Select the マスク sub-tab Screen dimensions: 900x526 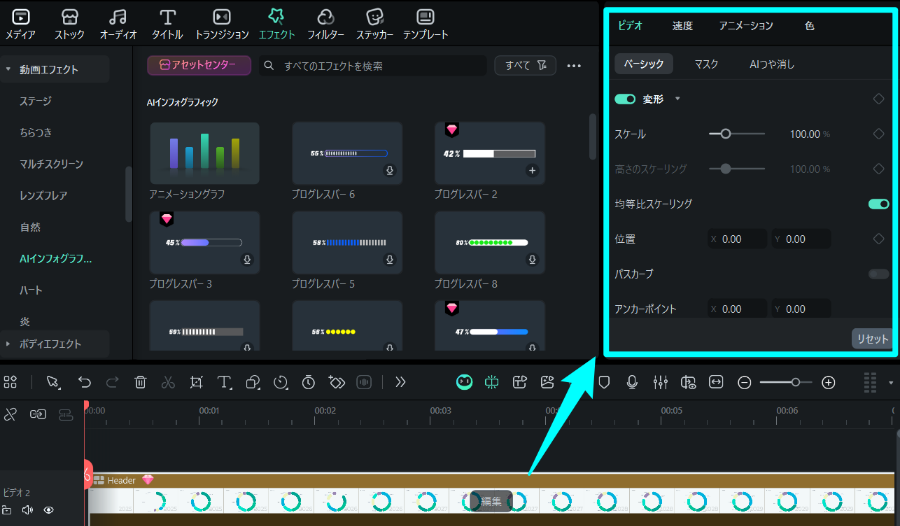click(706, 64)
